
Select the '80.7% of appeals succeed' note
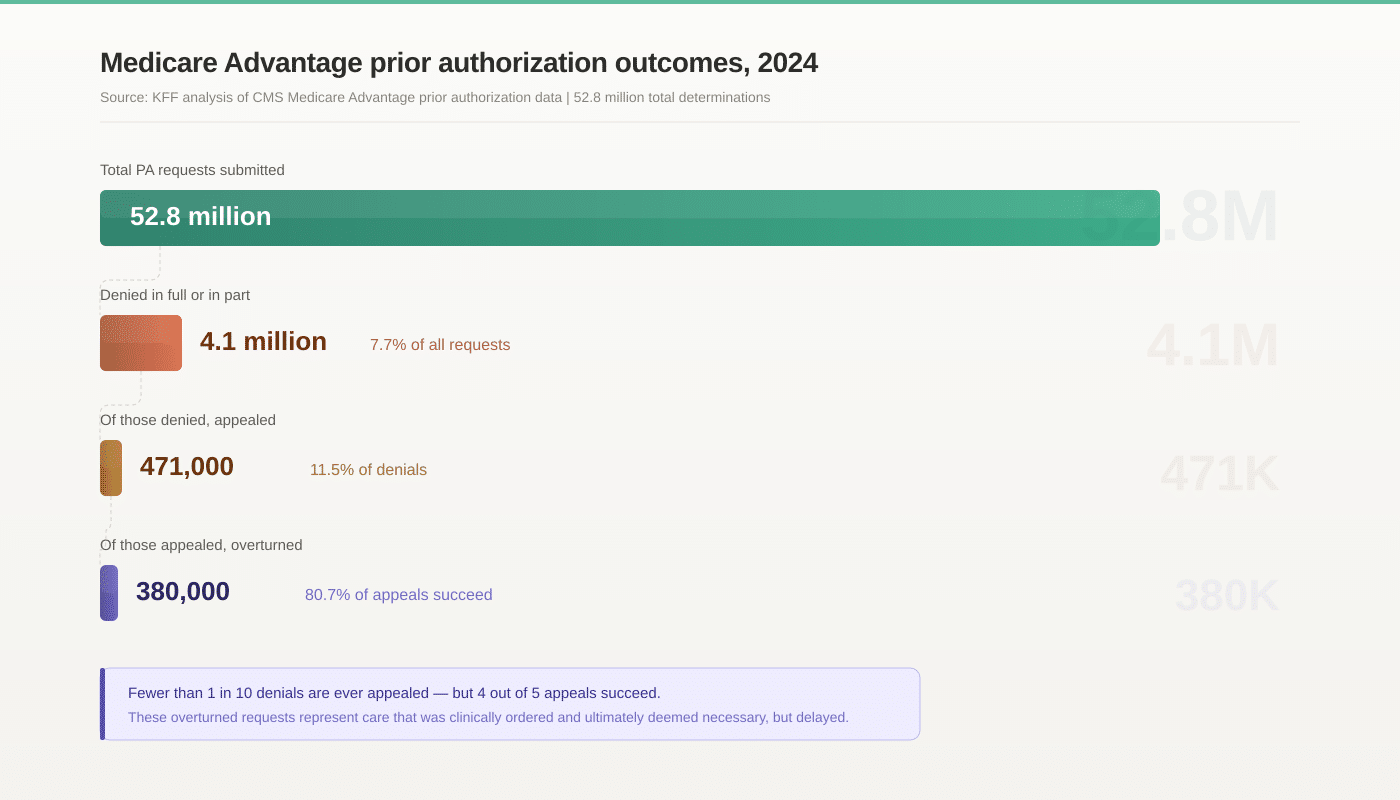[399, 595]
